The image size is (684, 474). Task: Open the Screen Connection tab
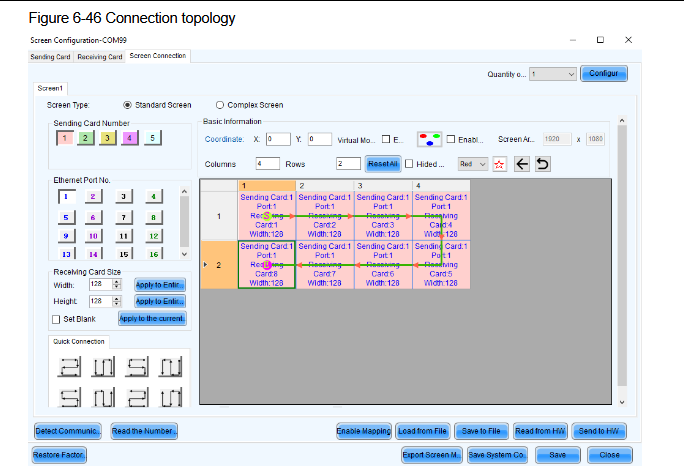point(158,56)
